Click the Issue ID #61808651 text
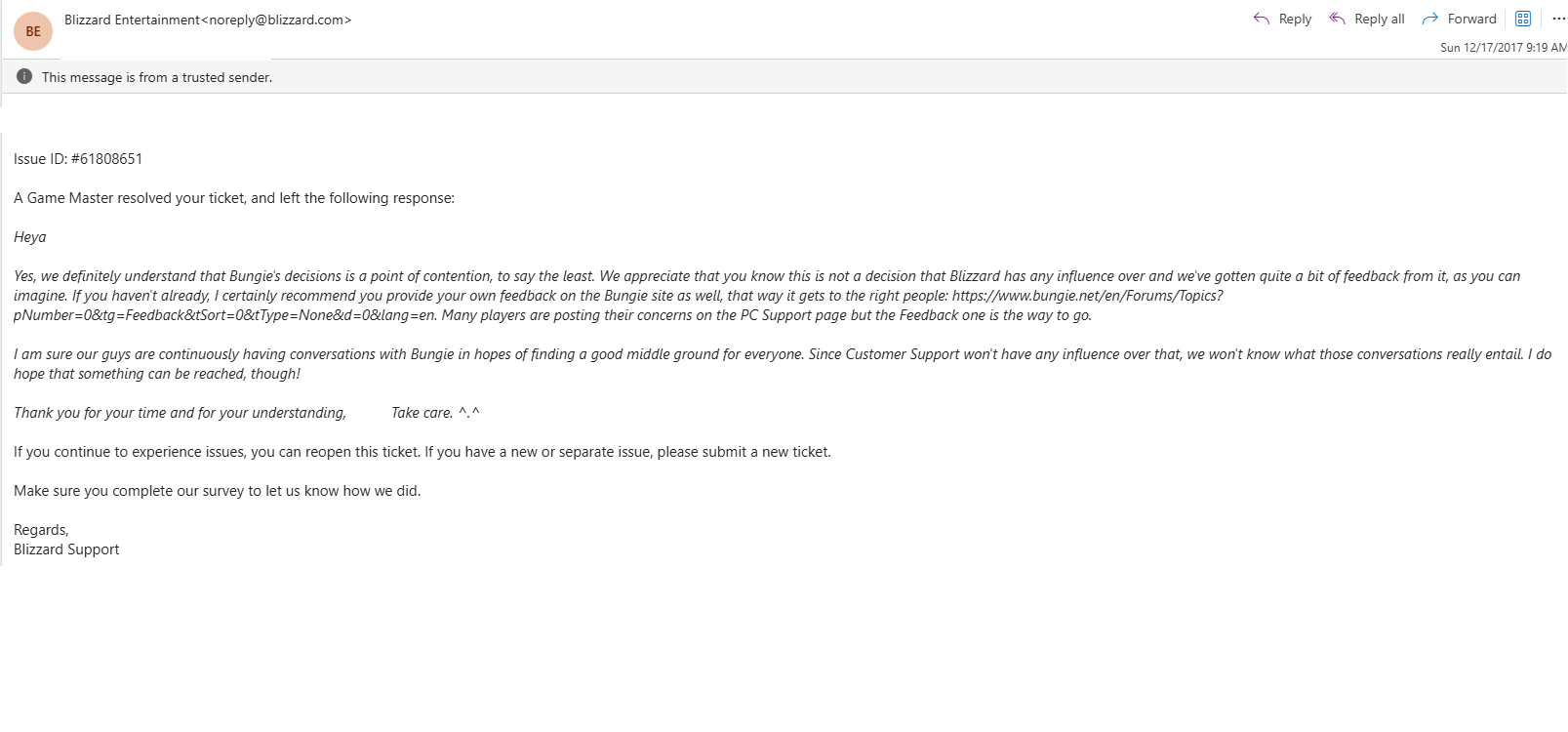Viewport: 1568px width, 732px height. pyautogui.click(x=78, y=159)
